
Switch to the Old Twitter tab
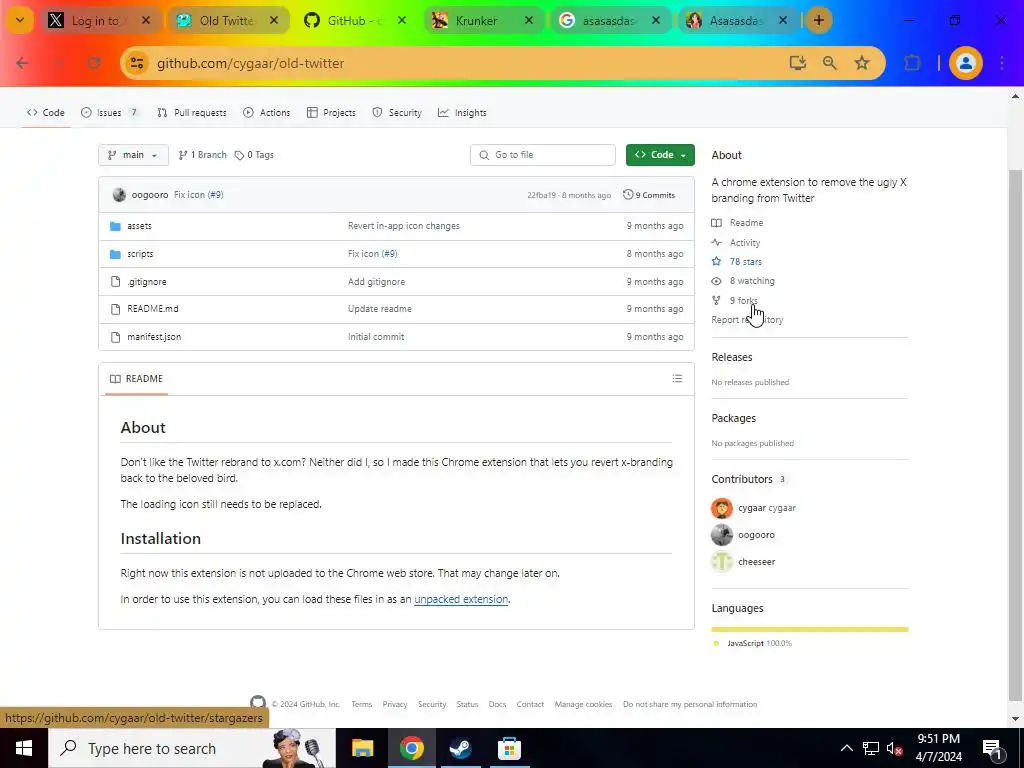[x=227, y=21]
